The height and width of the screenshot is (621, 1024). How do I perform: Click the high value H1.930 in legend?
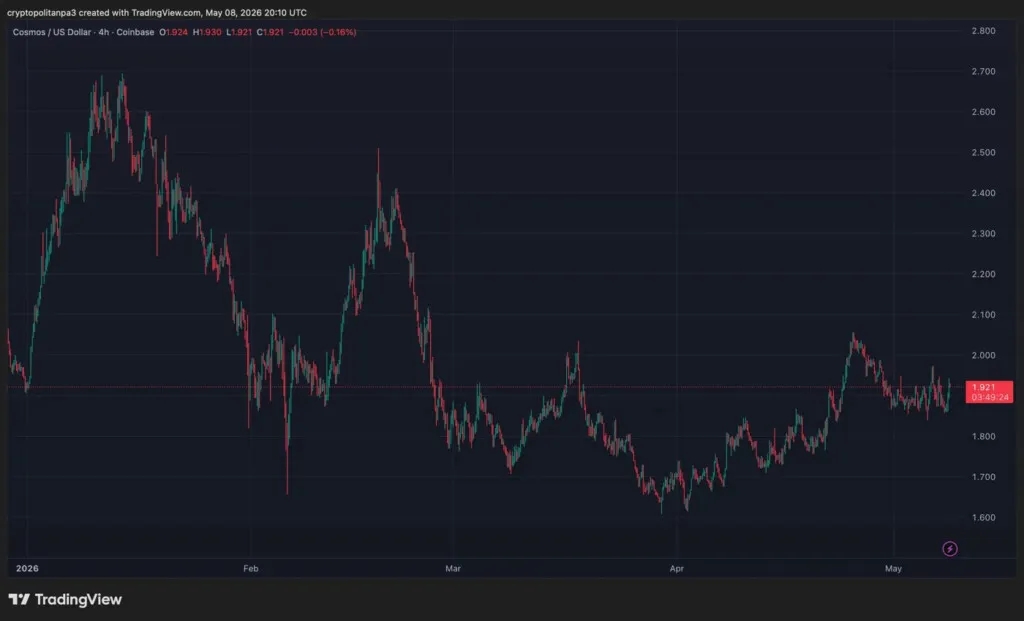point(207,32)
